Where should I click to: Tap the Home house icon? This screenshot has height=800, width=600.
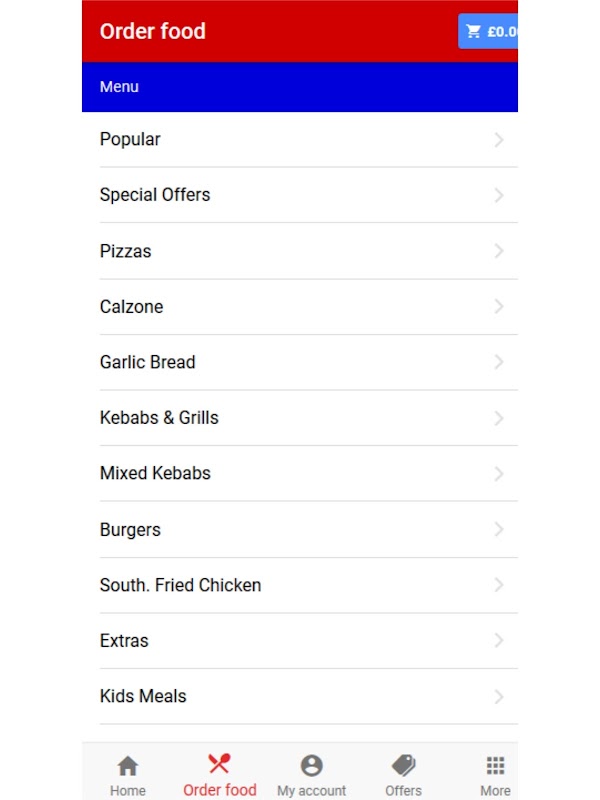128,765
